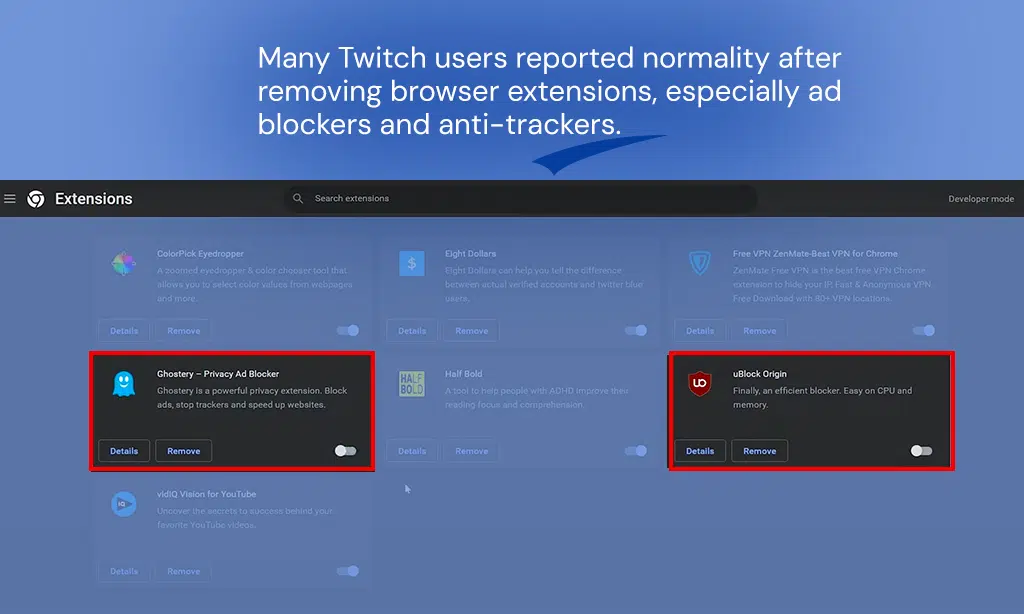The height and width of the screenshot is (614, 1024).
Task: Open the hamburger main menu
Action: 10,199
